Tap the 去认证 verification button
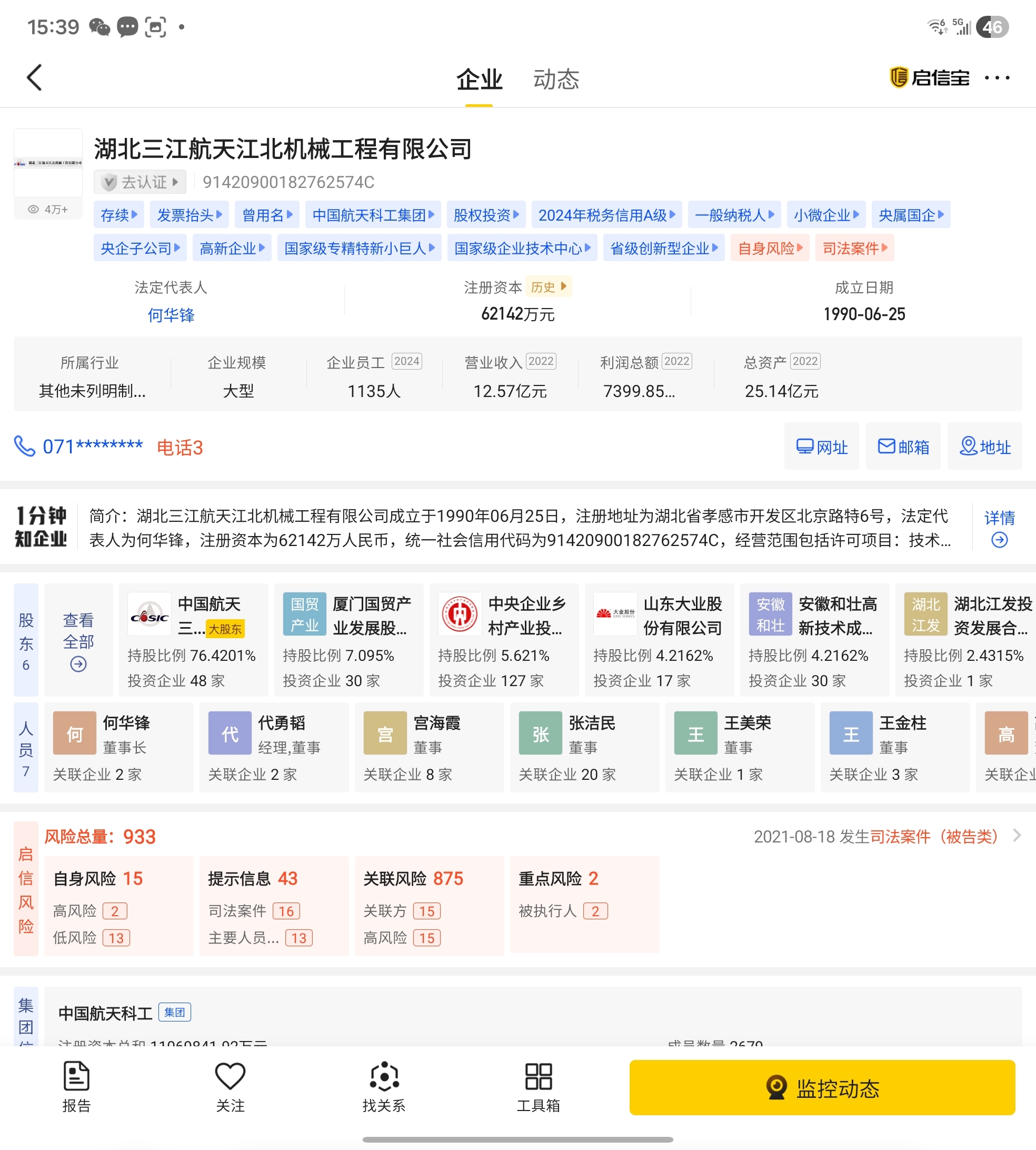The height and width of the screenshot is (1150, 1036). [x=140, y=182]
